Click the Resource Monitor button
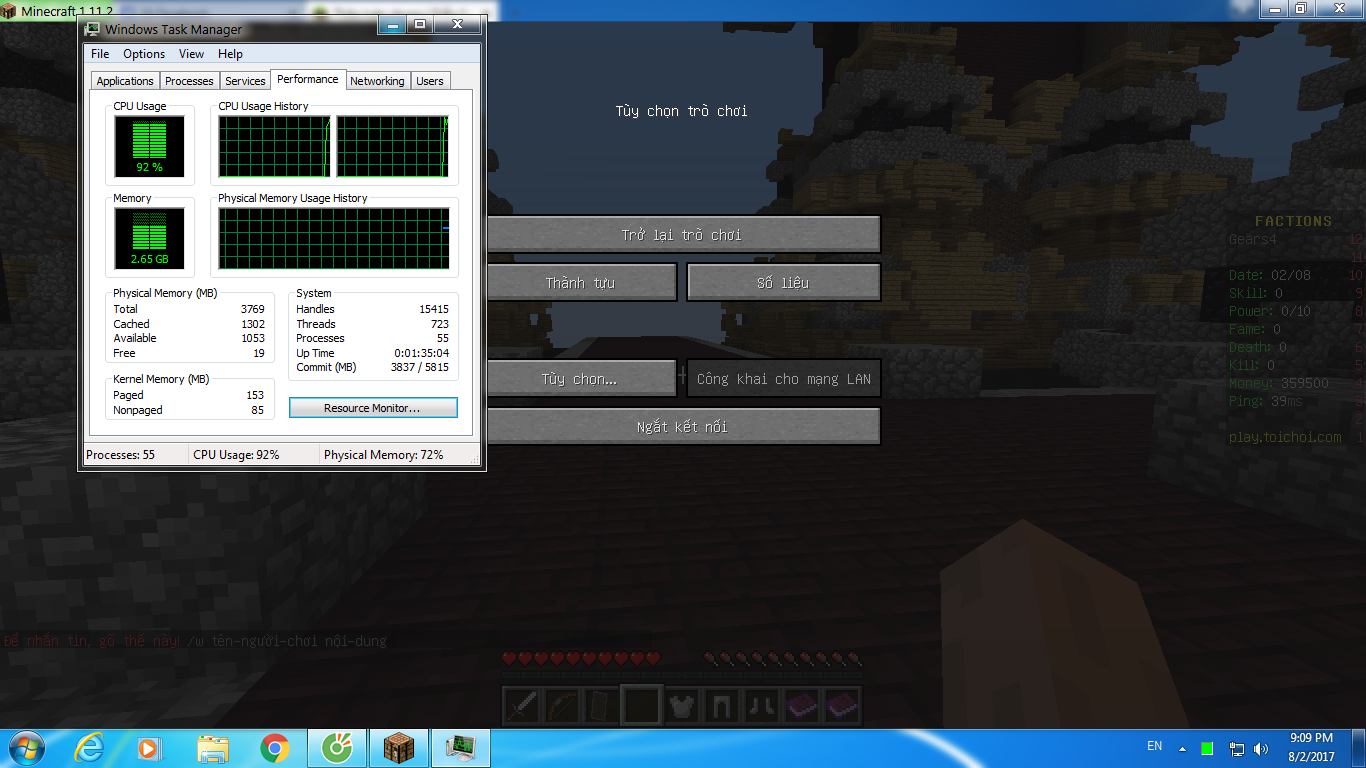Viewport: 1366px width, 768px height. pos(373,408)
